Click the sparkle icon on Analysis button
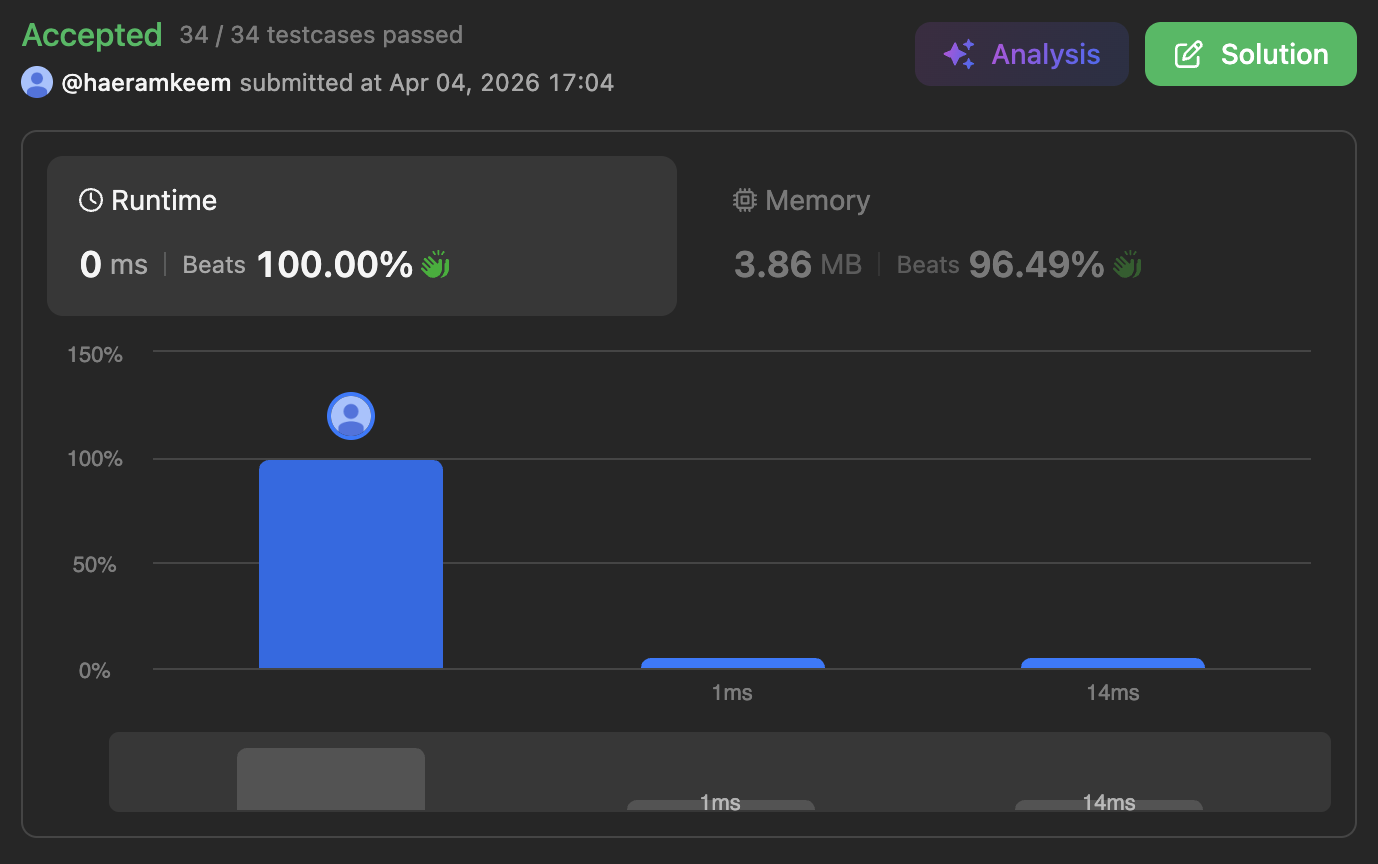The image size is (1378, 864). point(959,54)
